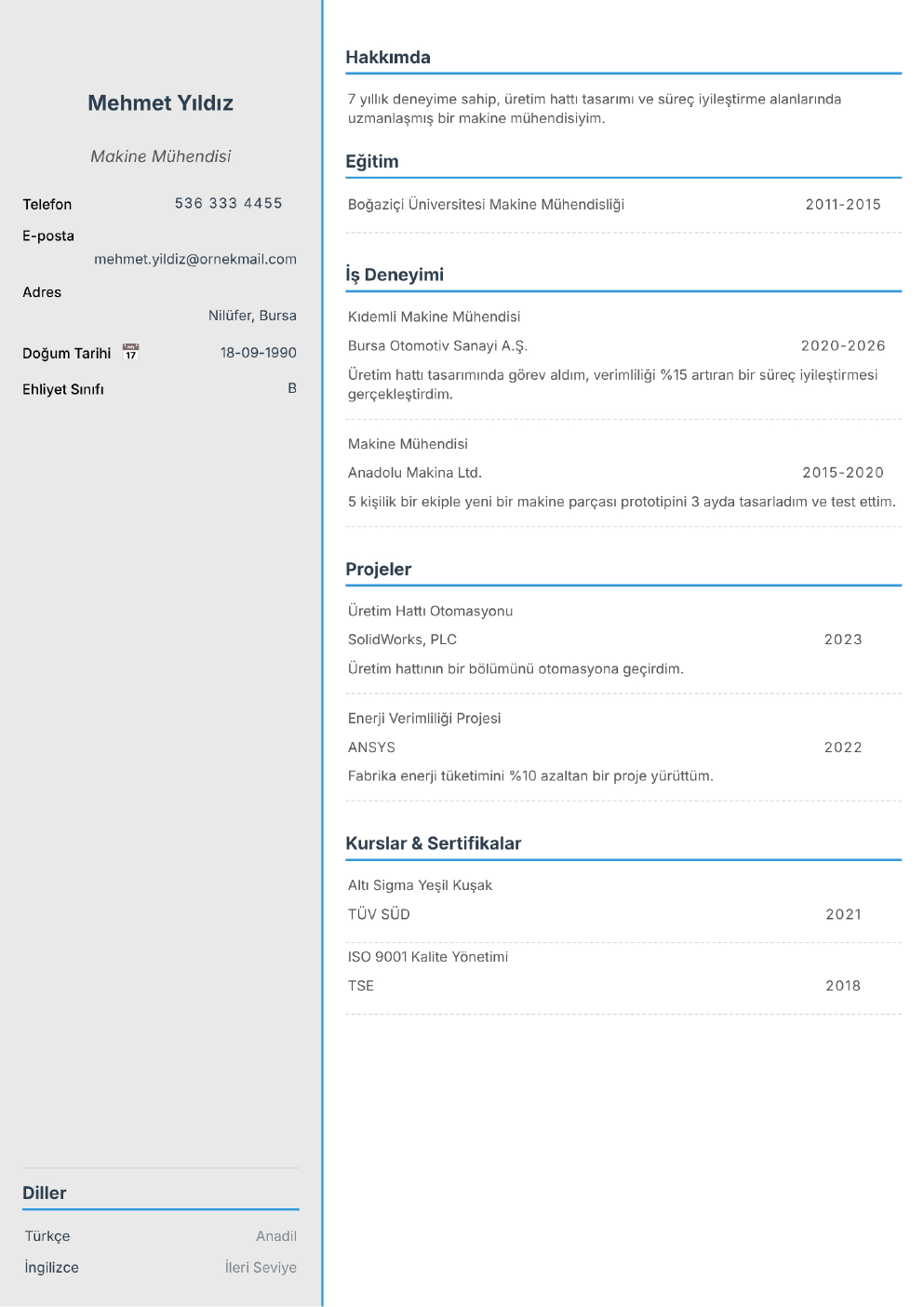924x1307 pixels.
Task: Select the Hakkımda section heading
Action: pos(388,58)
